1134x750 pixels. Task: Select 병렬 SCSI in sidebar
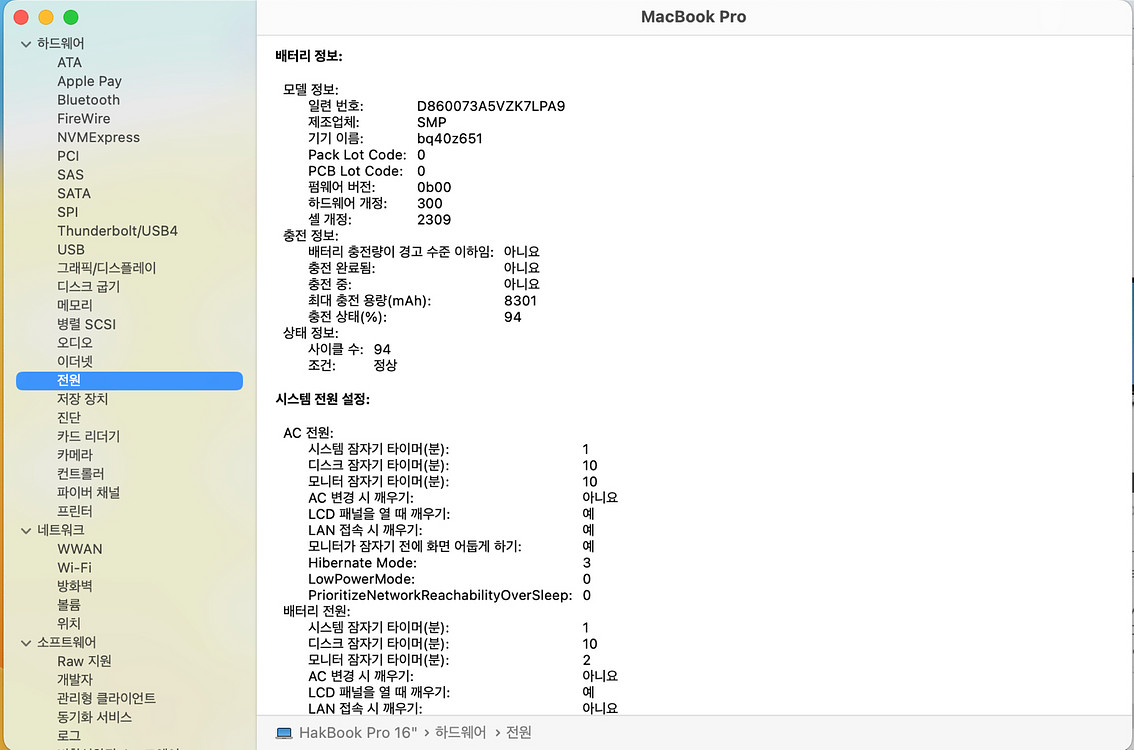point(86,325)
